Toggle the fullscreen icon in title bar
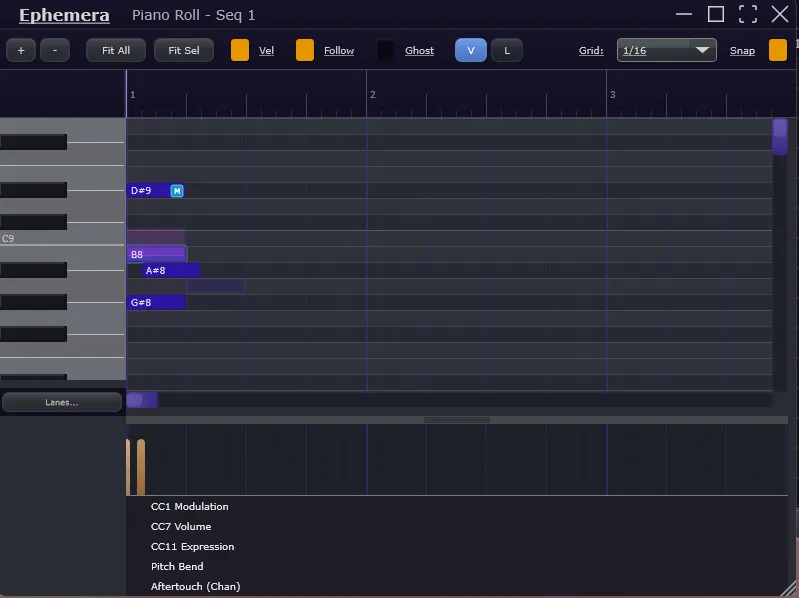Viewport: 799px width, 598px height. (x=748, y=14)
